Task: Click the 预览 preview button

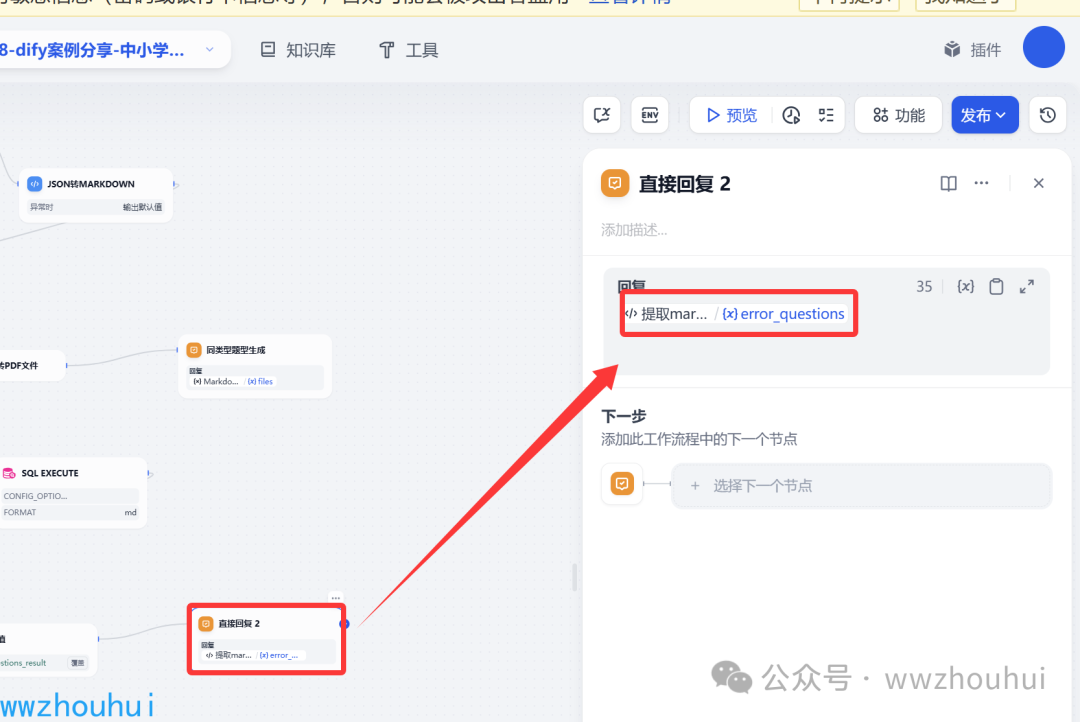Action: [731, 115]
